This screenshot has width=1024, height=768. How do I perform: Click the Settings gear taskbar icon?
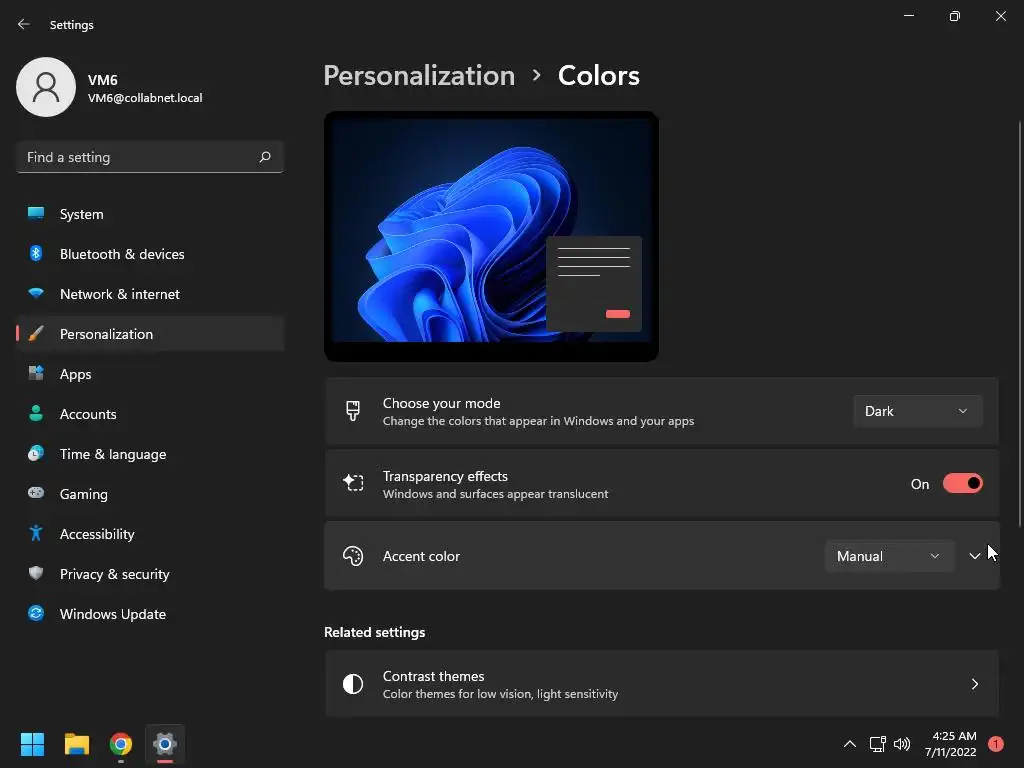(x=165, y=744)
